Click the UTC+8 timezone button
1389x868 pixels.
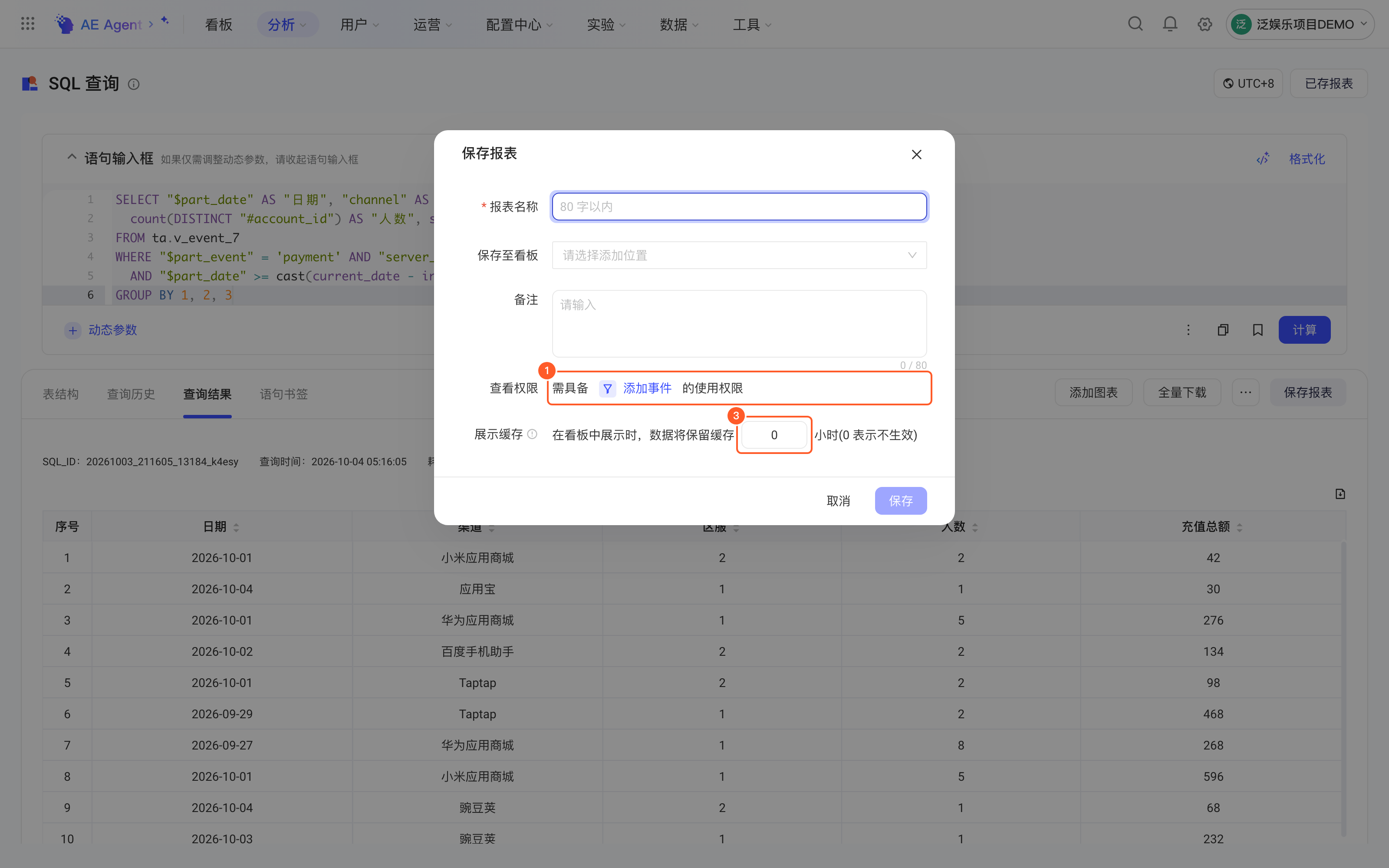click(1248, 84)
